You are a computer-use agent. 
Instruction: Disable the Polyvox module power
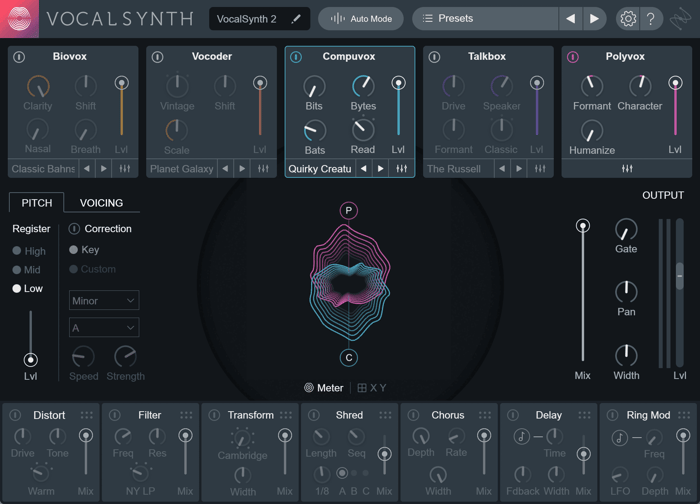point(573,57)
